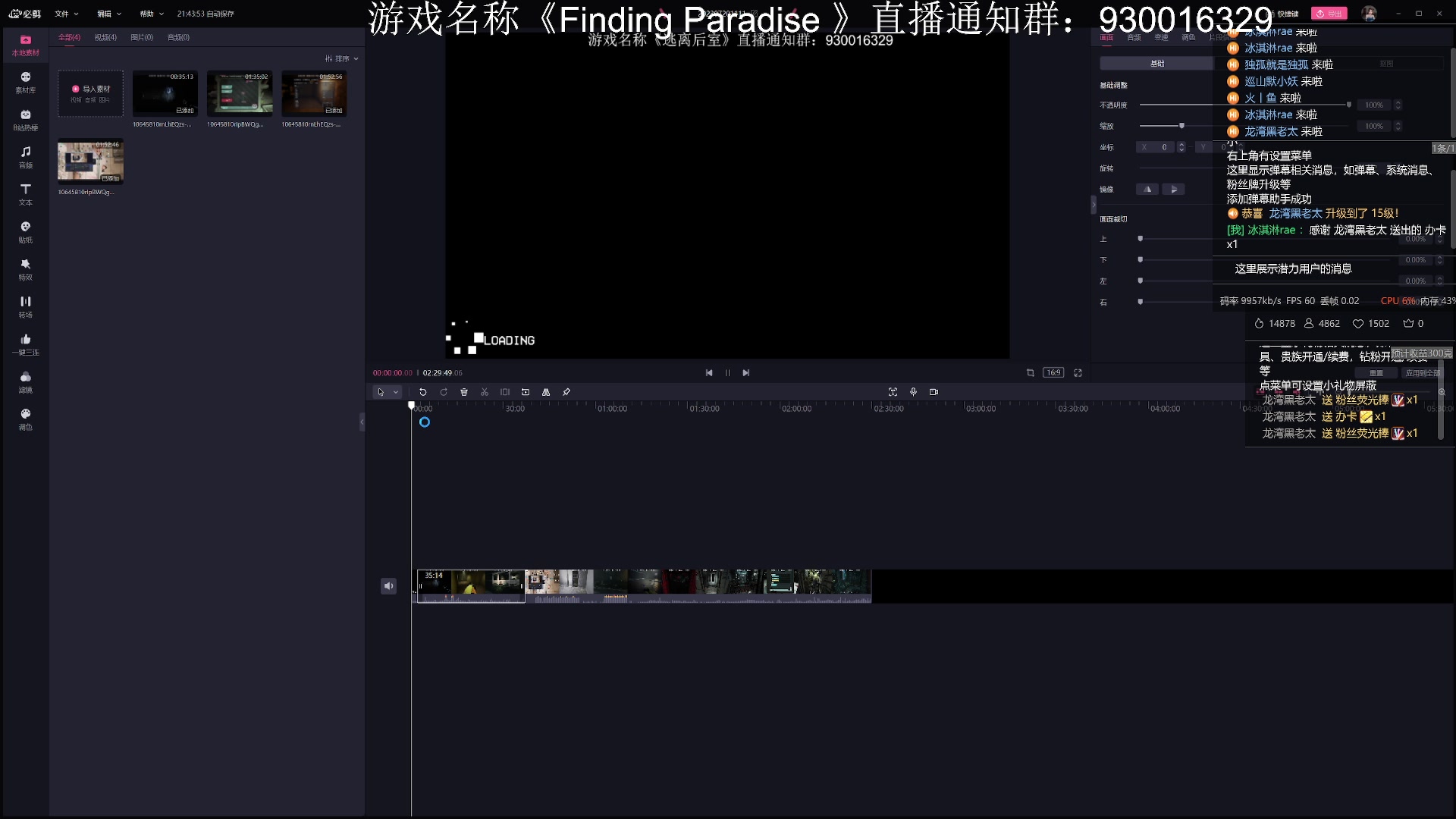Viewport: 1456px width, 819px height.
Task: Click the crop icon below preview
Action: click(1030, 372)
